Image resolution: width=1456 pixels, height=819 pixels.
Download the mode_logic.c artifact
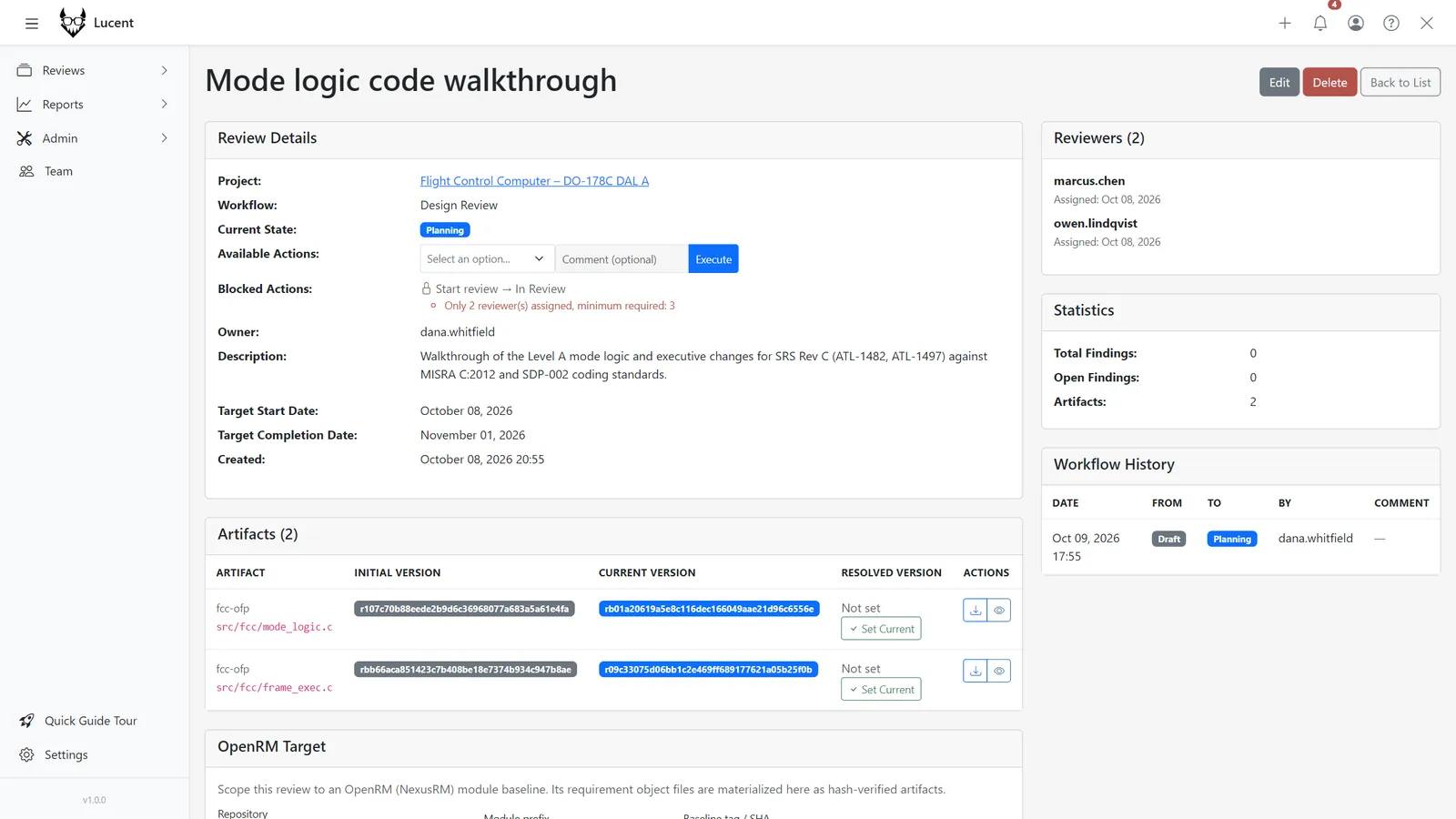pyautogui.click(x=976, y=611)
